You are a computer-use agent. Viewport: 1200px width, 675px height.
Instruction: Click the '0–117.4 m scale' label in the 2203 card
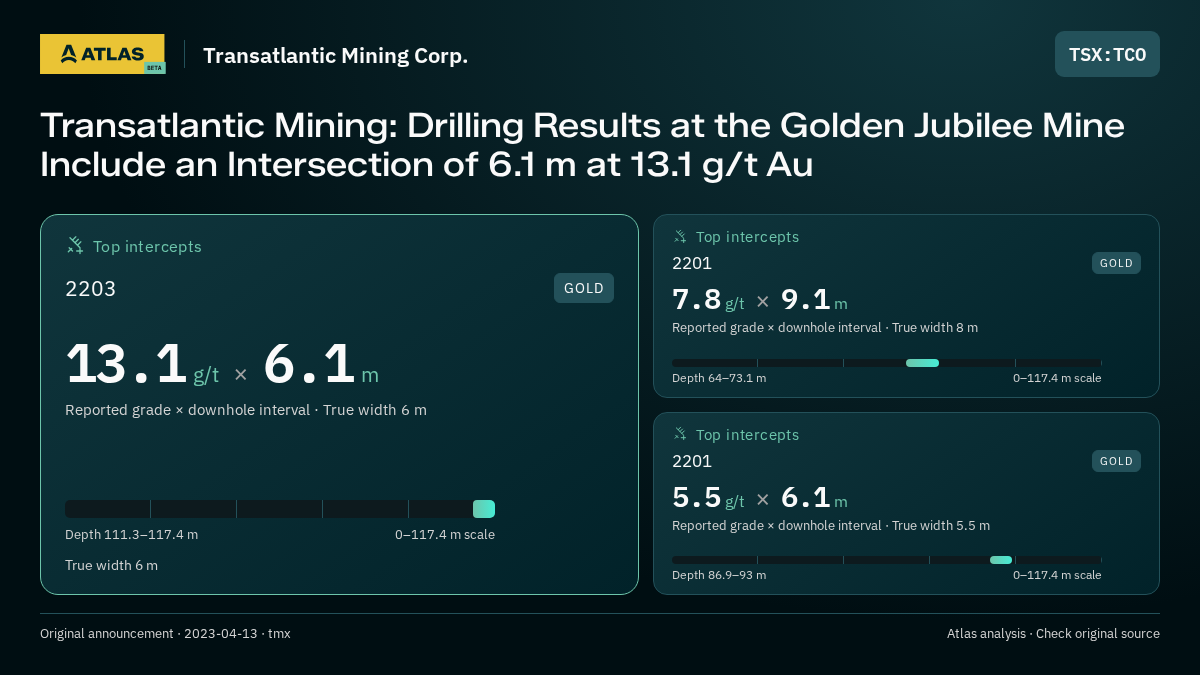click(445, 534)
